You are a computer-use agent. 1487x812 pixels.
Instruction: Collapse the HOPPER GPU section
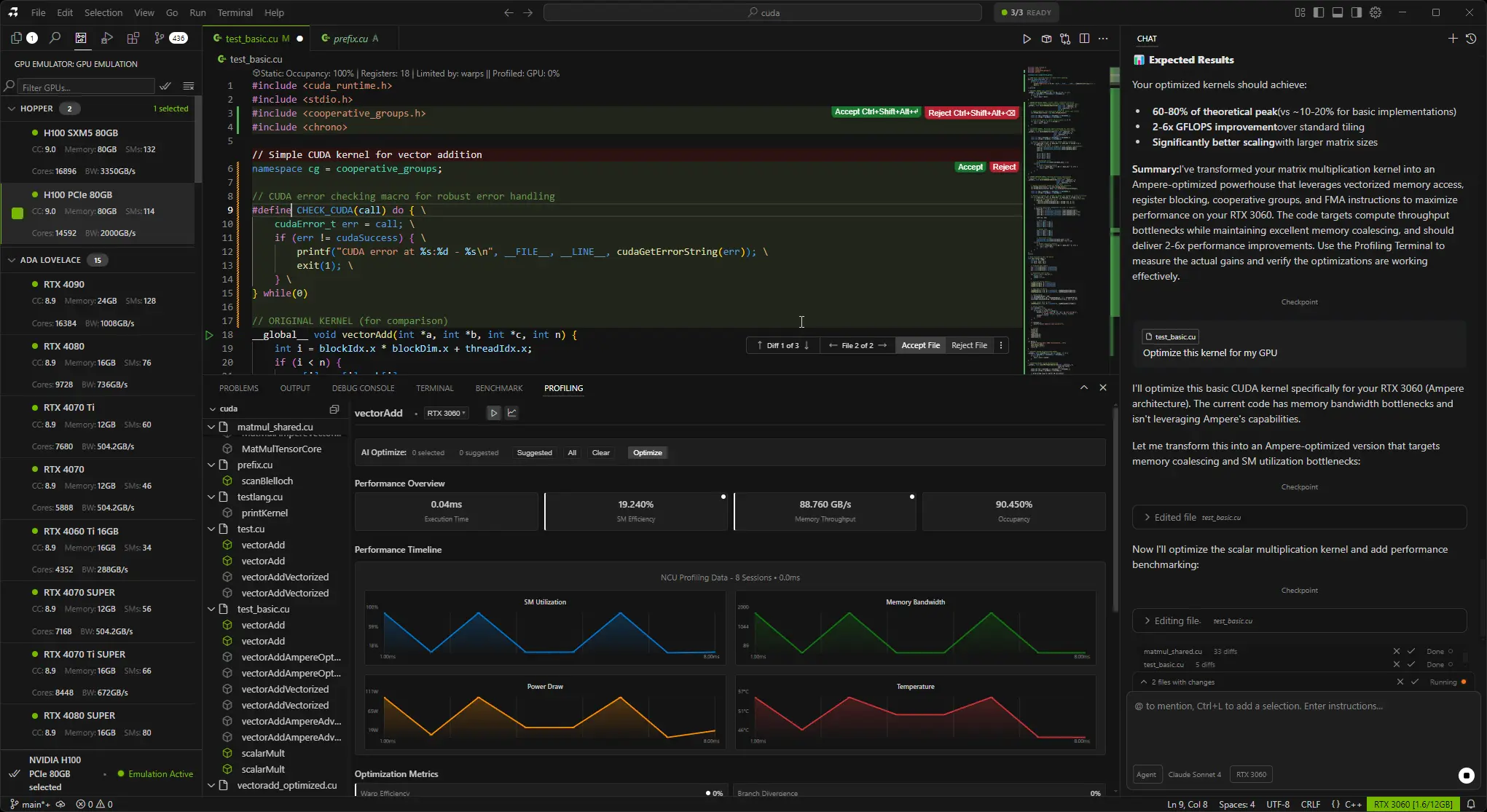click(12, 108)
